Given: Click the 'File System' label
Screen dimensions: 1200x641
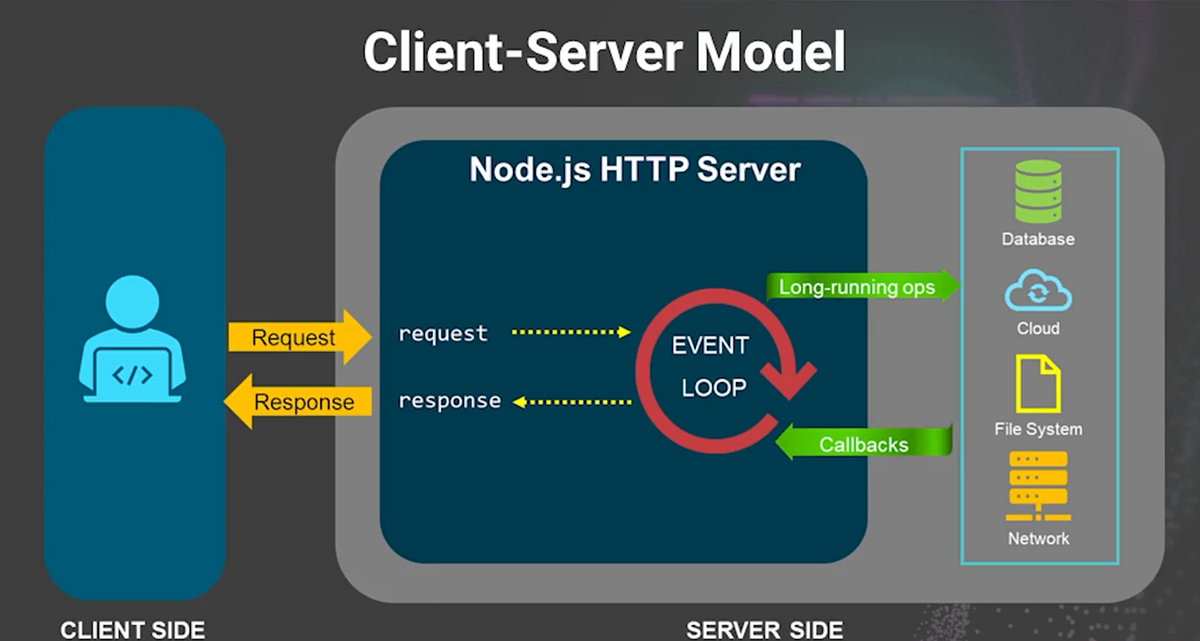Looking at the screenshot, I should (x=1038, y=429).
